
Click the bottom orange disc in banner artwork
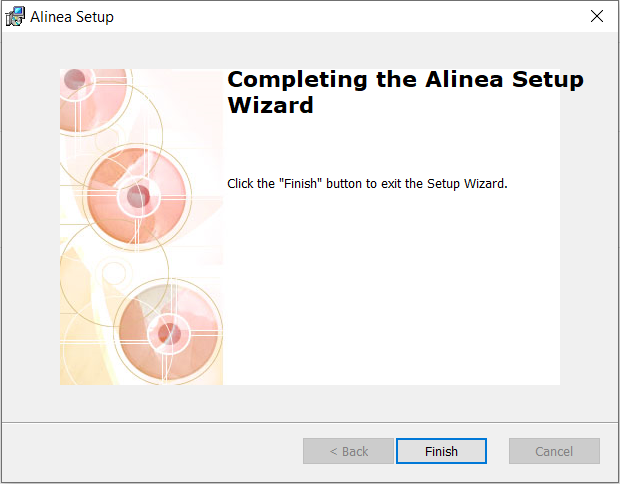[x=169, y=333]
